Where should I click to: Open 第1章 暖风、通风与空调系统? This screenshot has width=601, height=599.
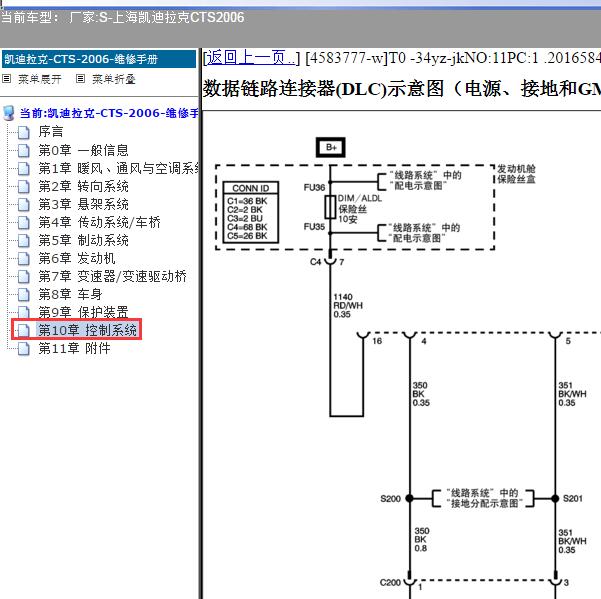pyautogui.click(x=118, y=168)
